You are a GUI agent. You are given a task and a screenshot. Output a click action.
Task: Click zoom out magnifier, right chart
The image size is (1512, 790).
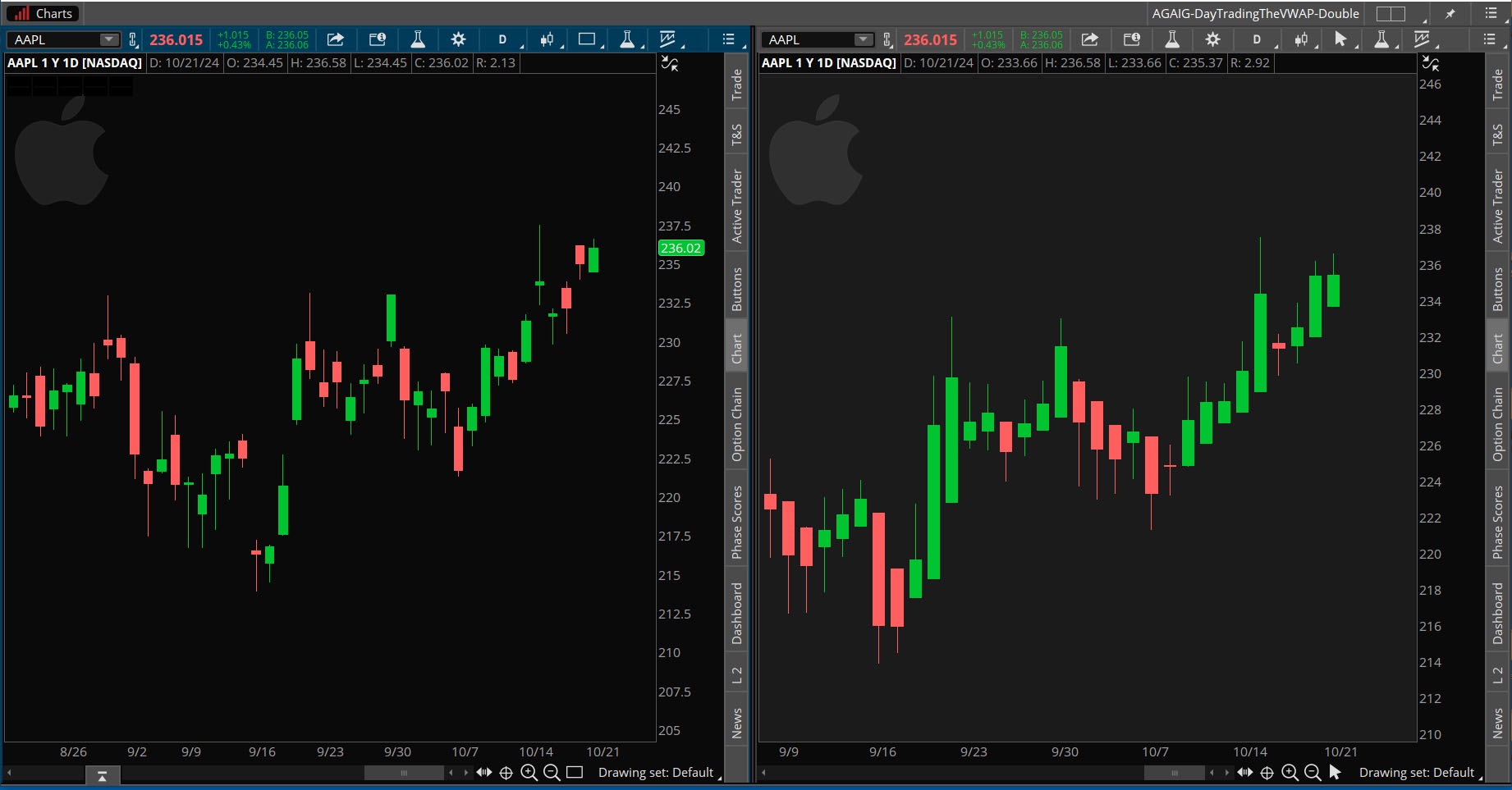tap(1313, 773)
